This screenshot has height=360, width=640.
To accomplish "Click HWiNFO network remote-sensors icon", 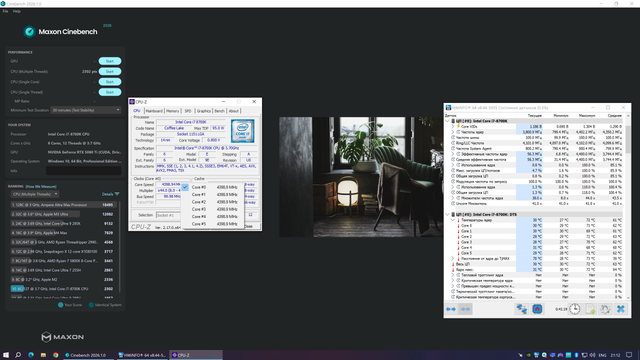I will (522, 309).
